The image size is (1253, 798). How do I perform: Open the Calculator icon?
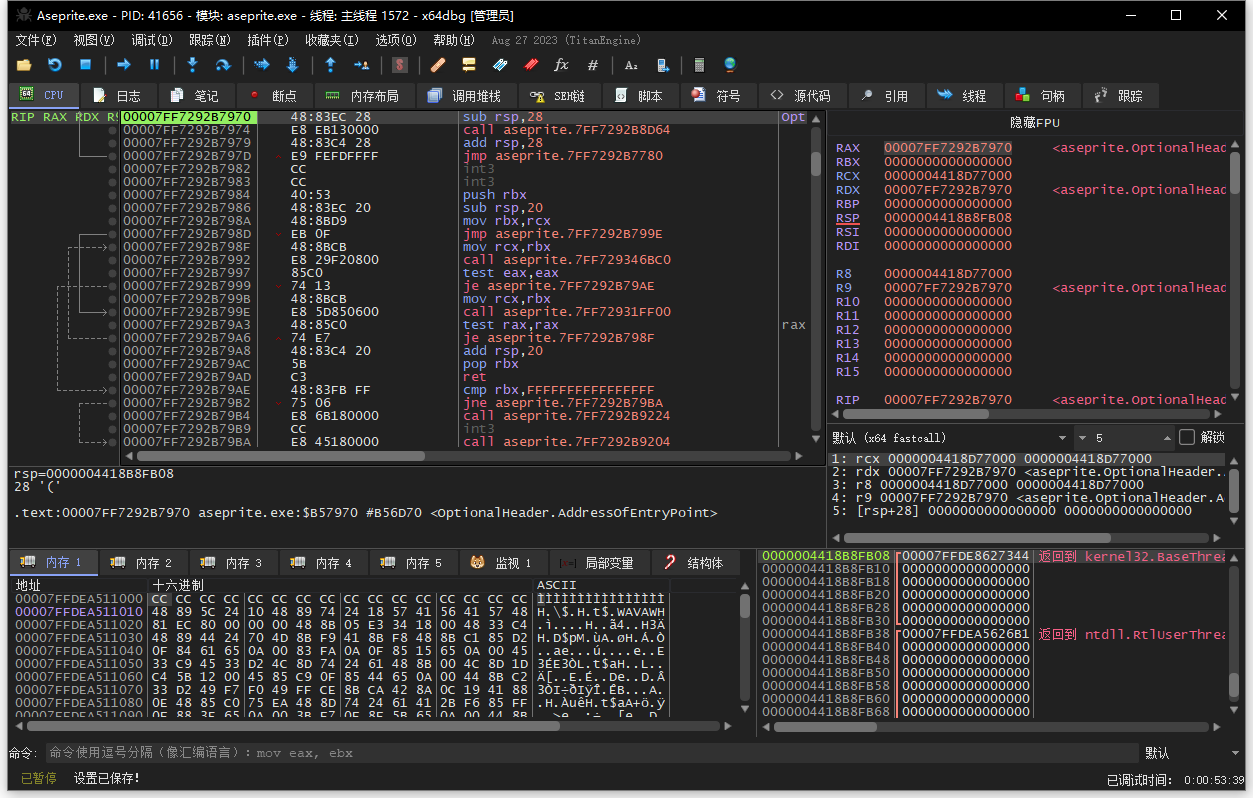699,65
